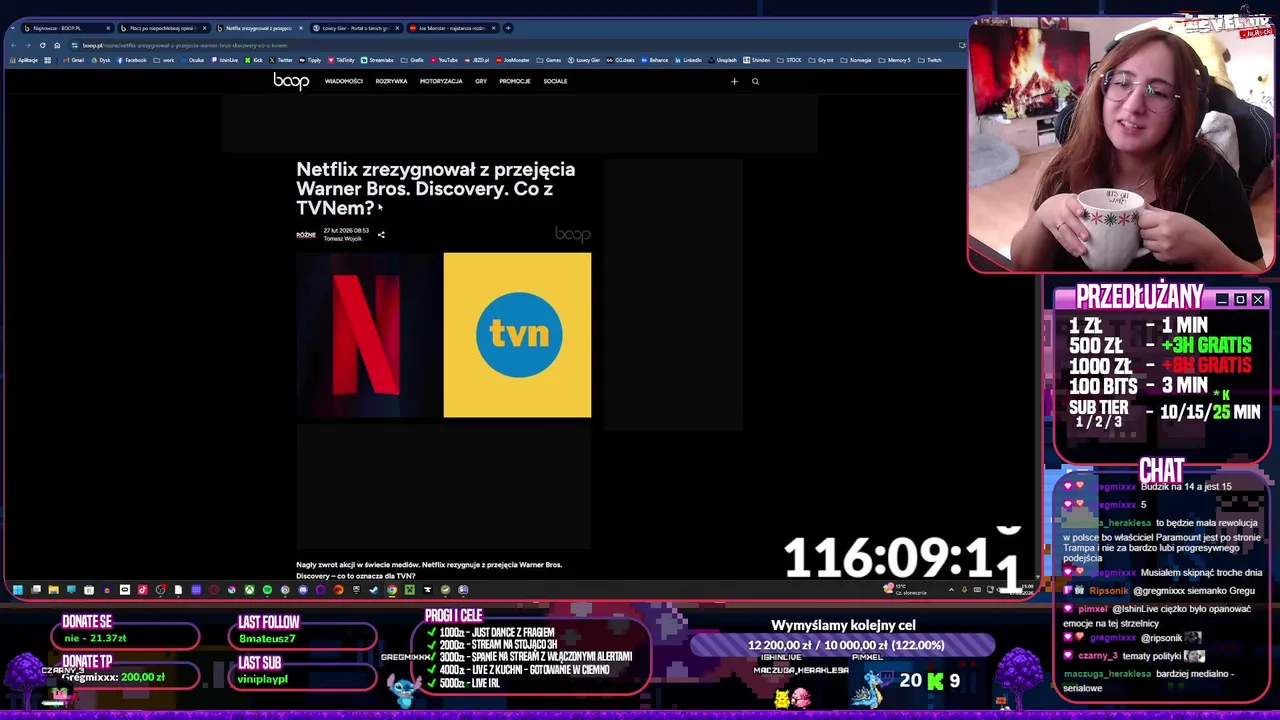Switch to Najnowsze - BOOP.PL tab
Viewport: 1280px width, 720px height.
click(66, 28)
